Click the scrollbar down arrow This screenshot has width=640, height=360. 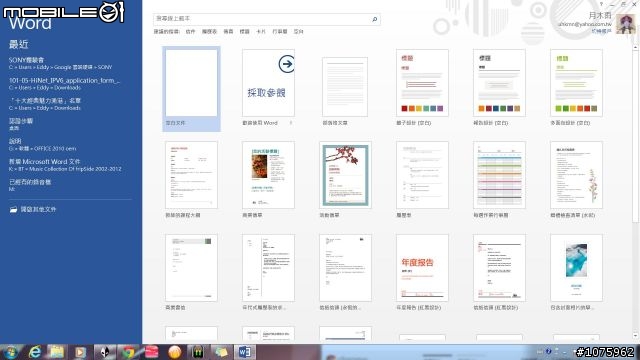pyautogui.click(x=635, y=336)
